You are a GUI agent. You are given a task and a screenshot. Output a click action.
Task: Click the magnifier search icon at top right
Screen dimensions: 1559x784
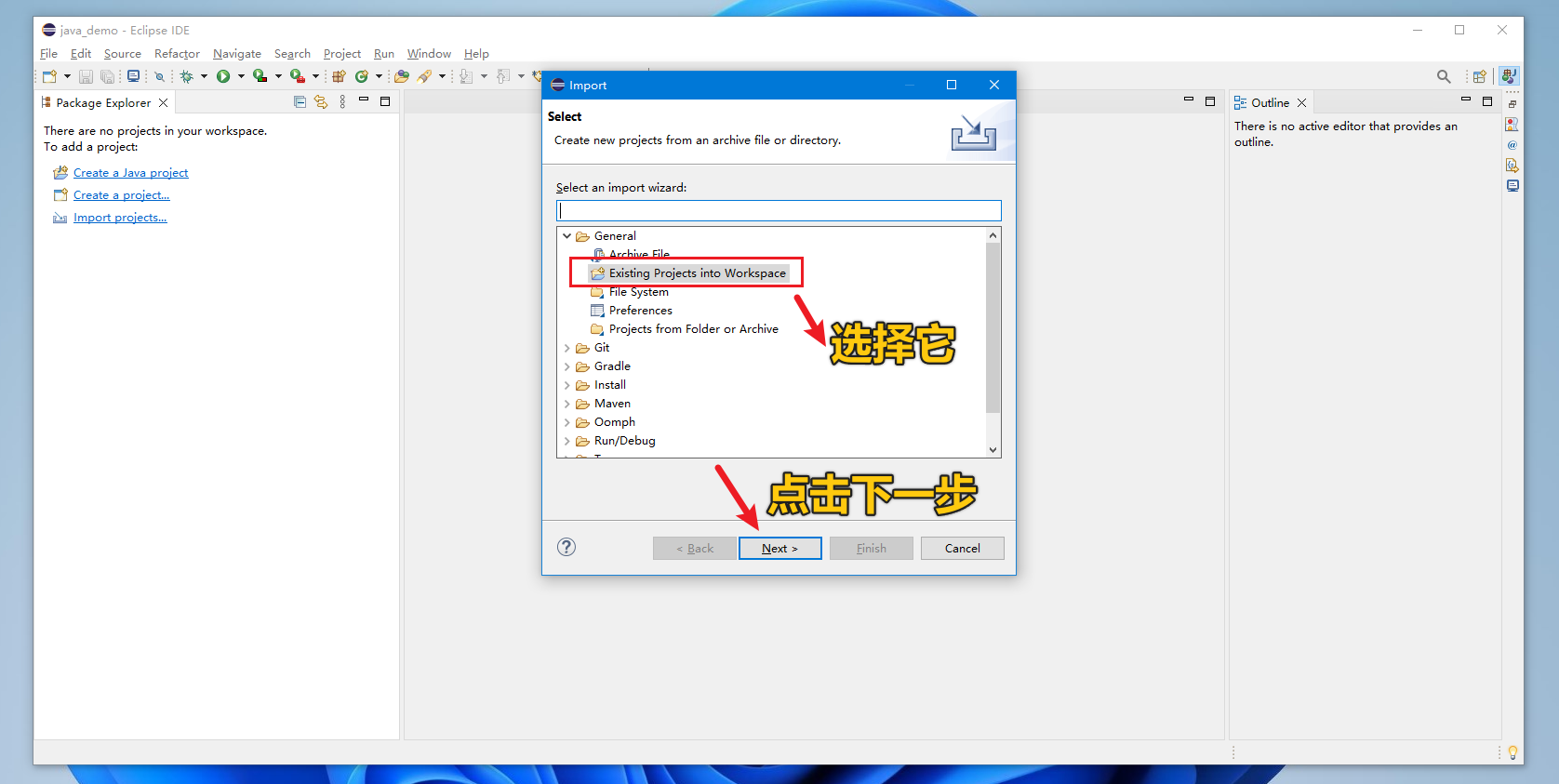tap(1444, 76)
